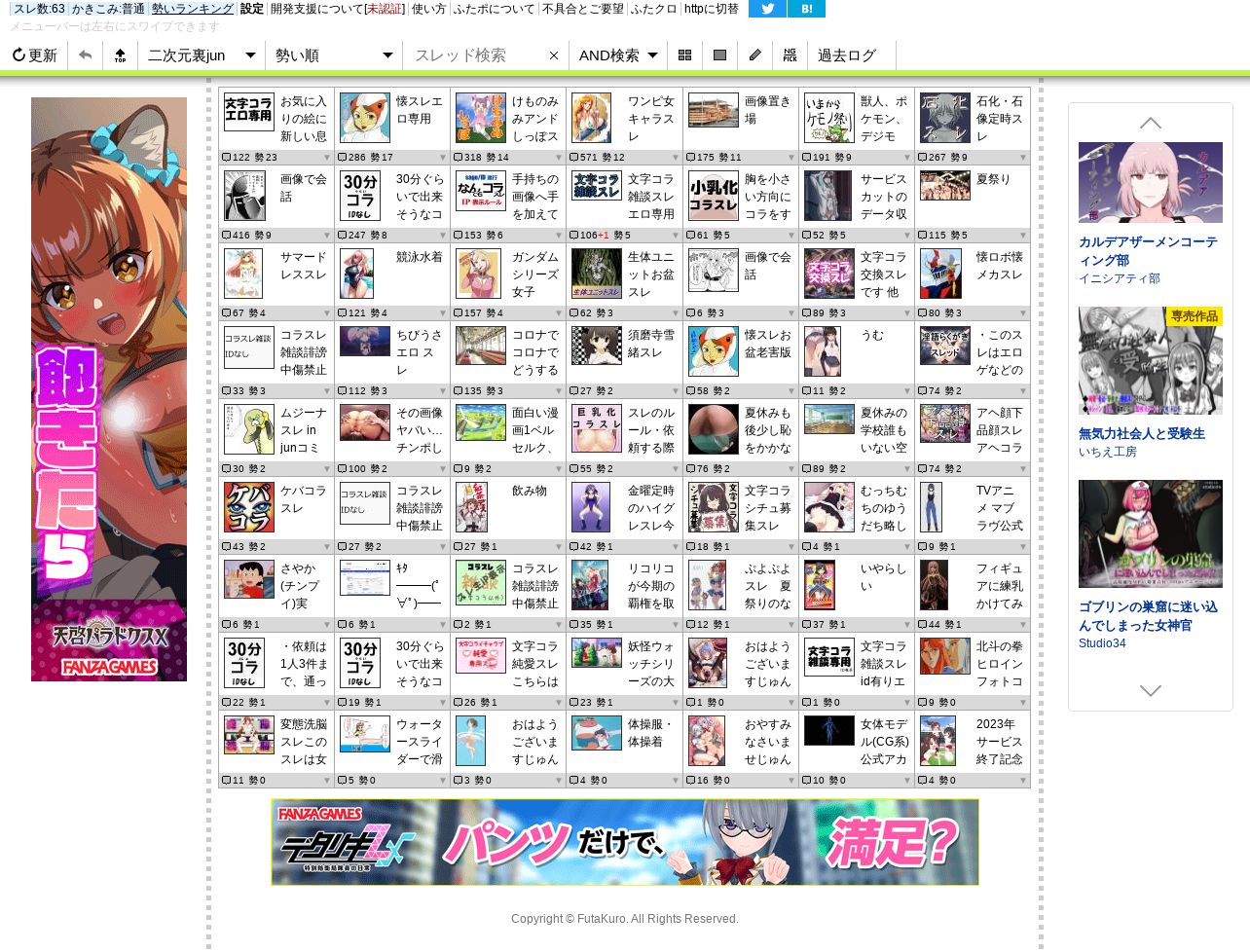Viewport: 1250px width, 952px height.
Task: Expand menu arrow for 石化・石像 thread
Action: pos(1023,158)
